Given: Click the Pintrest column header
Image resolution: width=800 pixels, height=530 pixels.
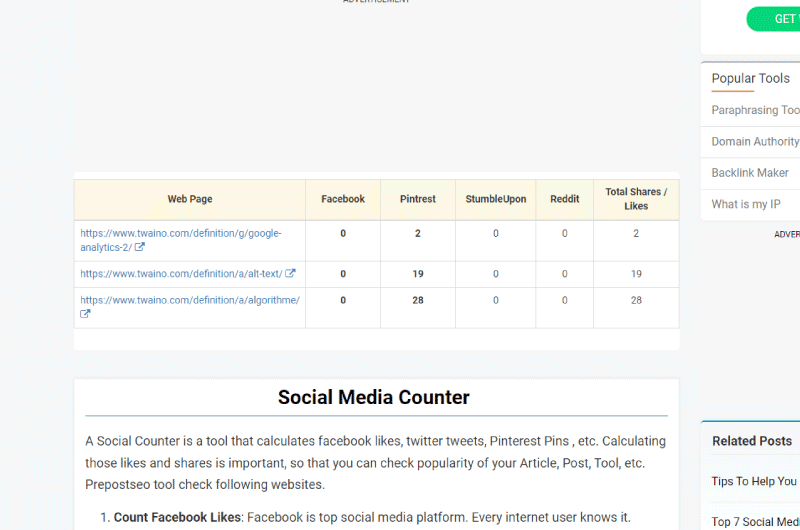Looking at the screenshot, I should click(418, 199).
